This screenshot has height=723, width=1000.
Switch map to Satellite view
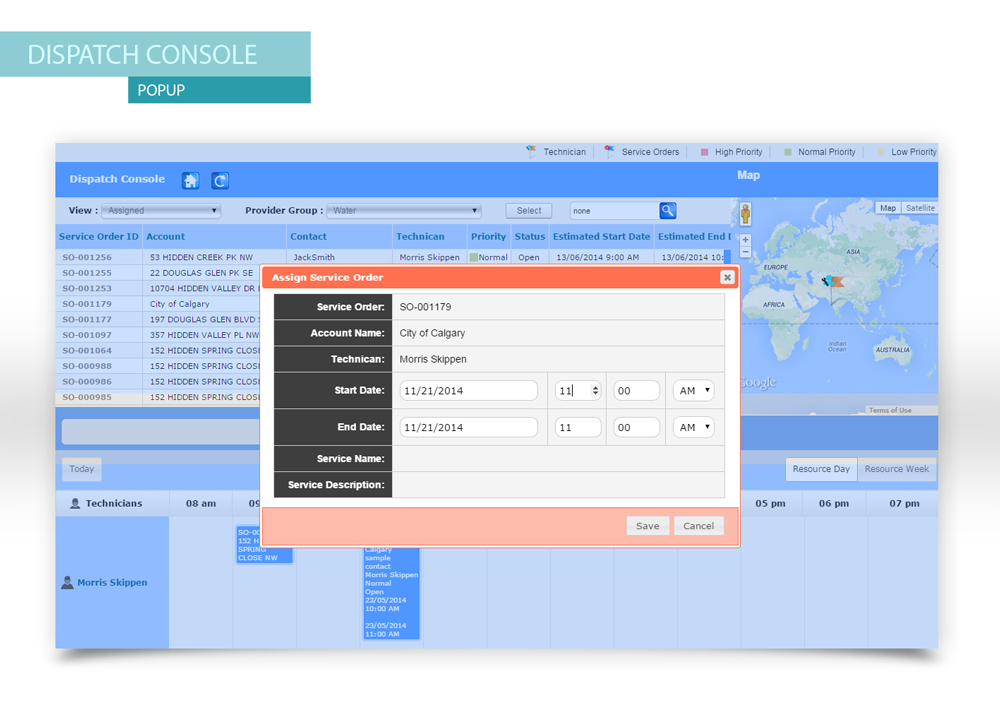tap(920, 208)
